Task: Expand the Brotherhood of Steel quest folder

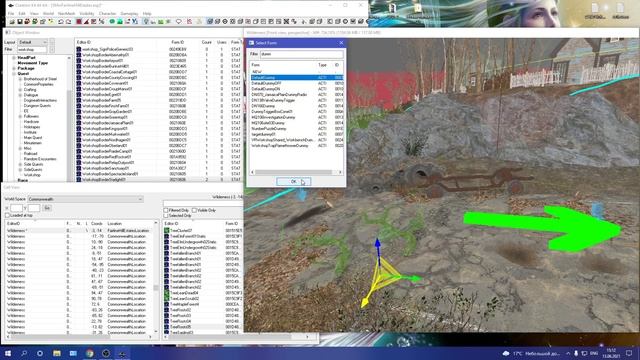Action: pos(20,79)
